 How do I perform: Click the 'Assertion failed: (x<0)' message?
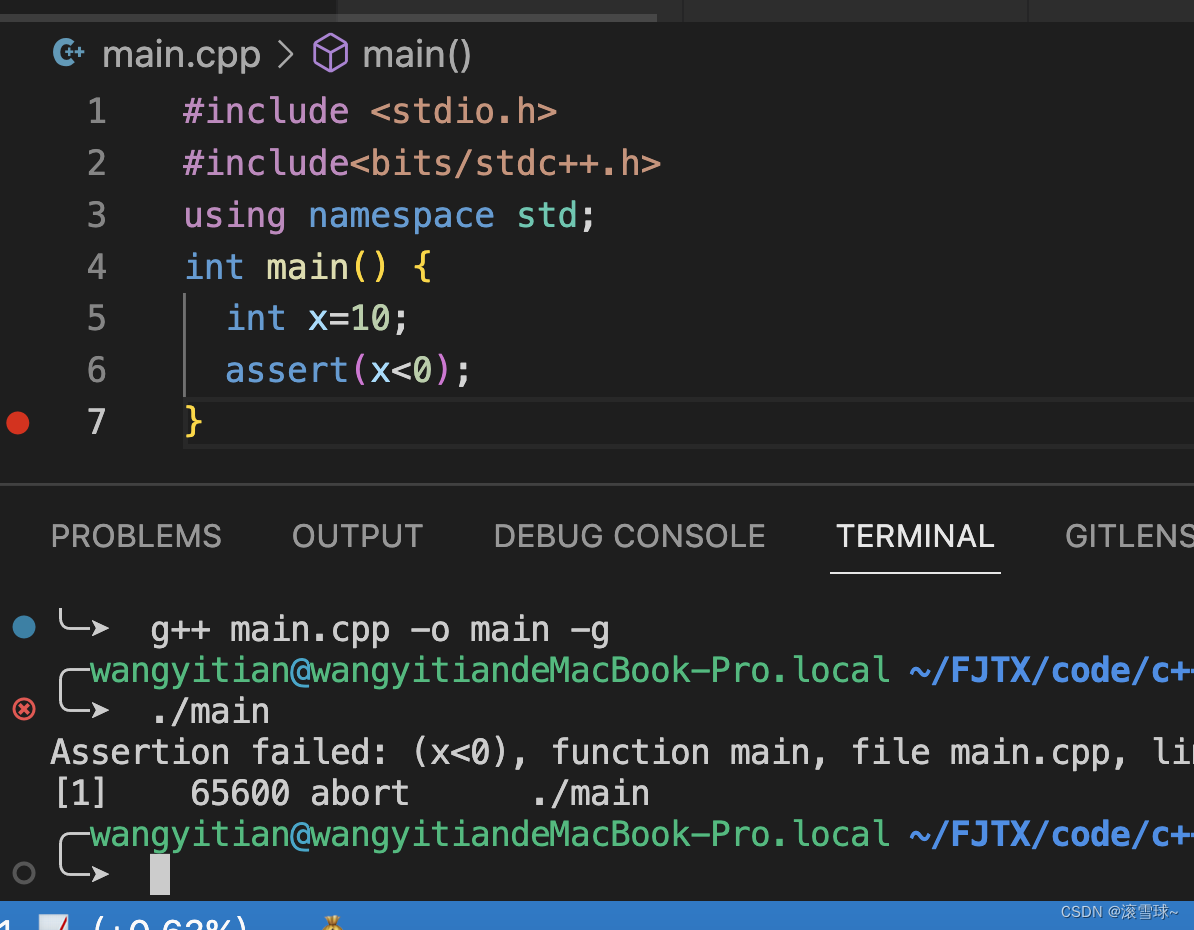[289, 753]
